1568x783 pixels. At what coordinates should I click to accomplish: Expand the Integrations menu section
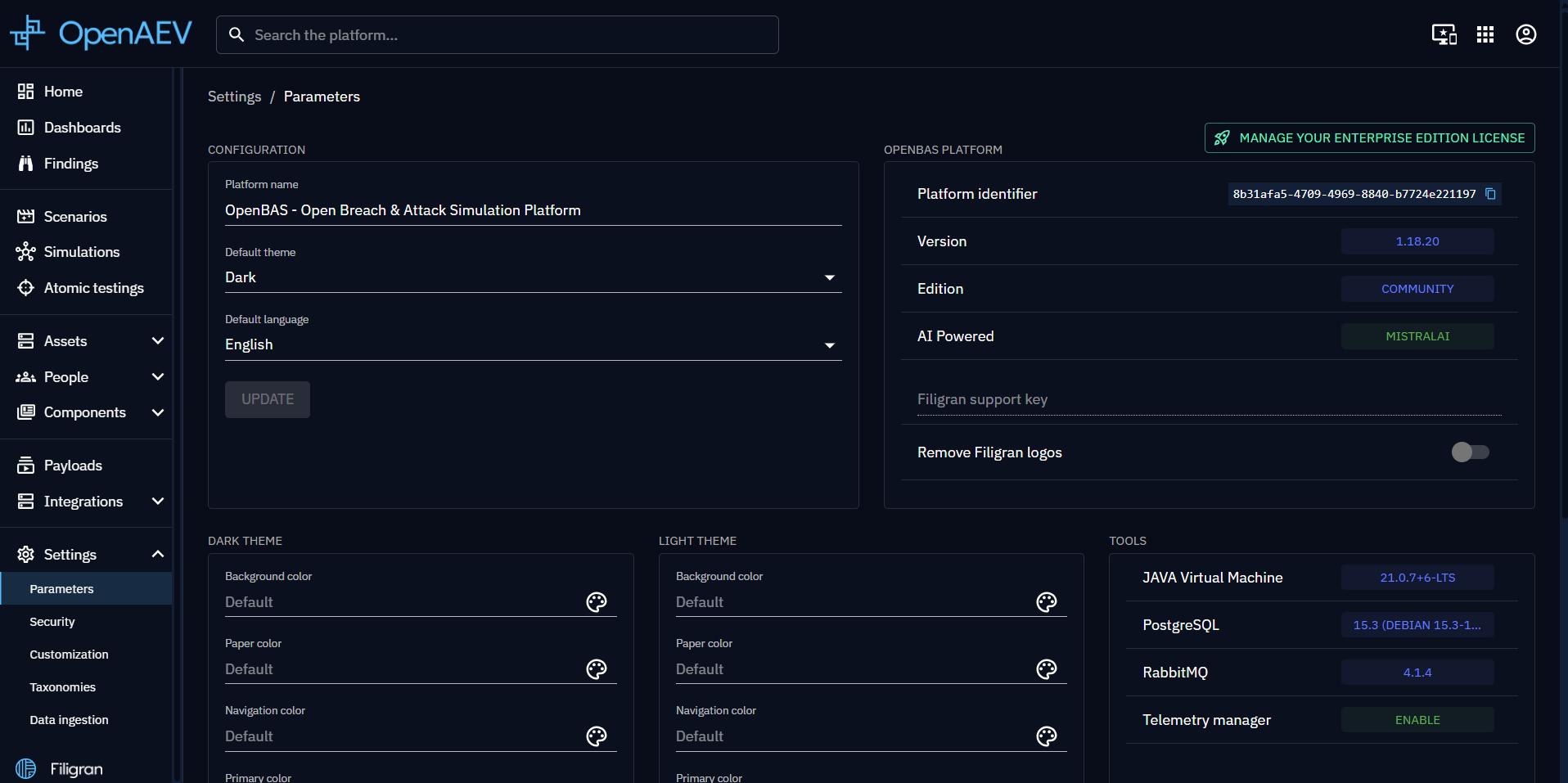click(90, 502)
